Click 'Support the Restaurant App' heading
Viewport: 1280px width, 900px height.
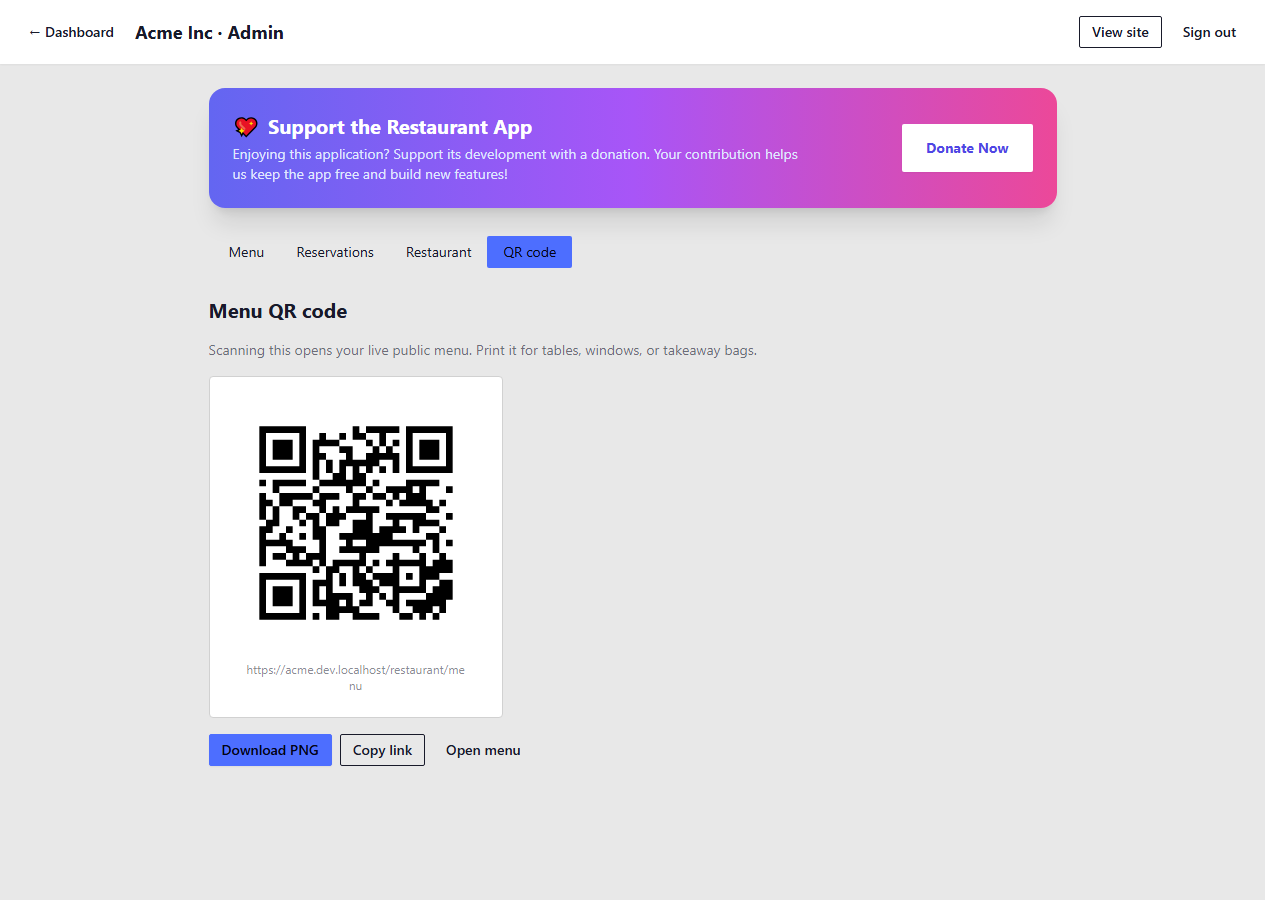pos(400,127)
